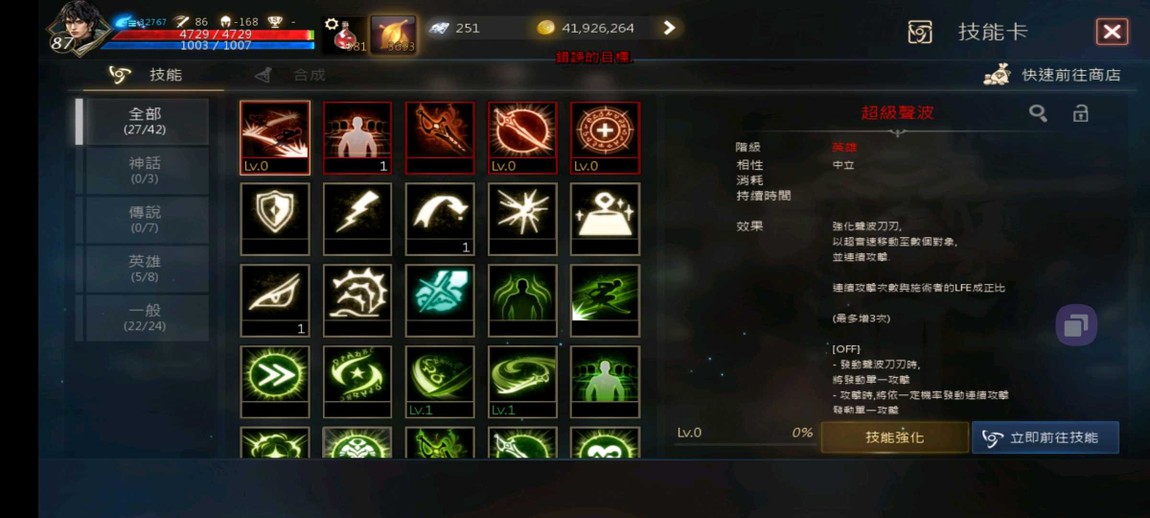Viewport: 1150px width, 518px height.
Task: Select the red sword sun skill card
Action: tap(522, 137)
